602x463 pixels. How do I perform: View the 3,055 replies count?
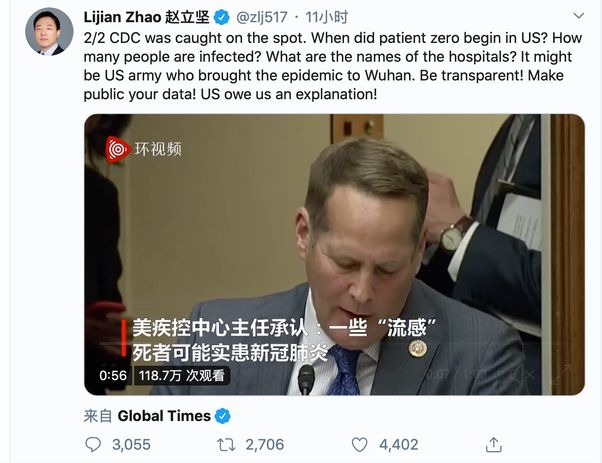click(131, 445)
